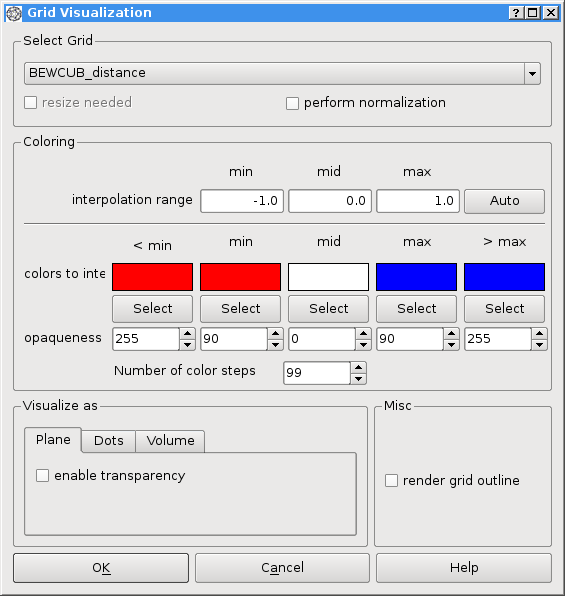This screenshot has width=565, height=596.
Task: Switch to the Dots tab
Action: point(108,441)
